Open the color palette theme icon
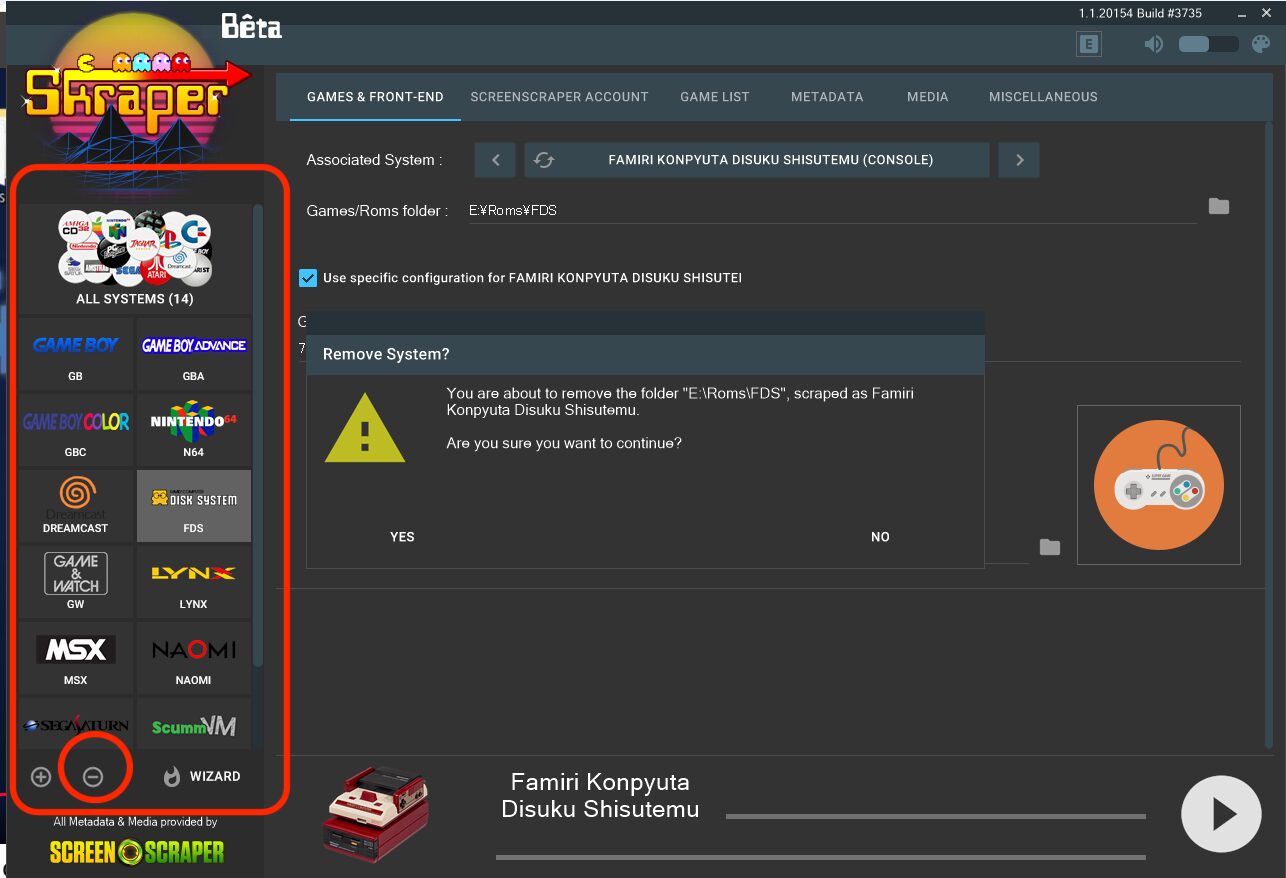The width and height of the screenshot is (1286, 878). click(x=1261, y=44)
